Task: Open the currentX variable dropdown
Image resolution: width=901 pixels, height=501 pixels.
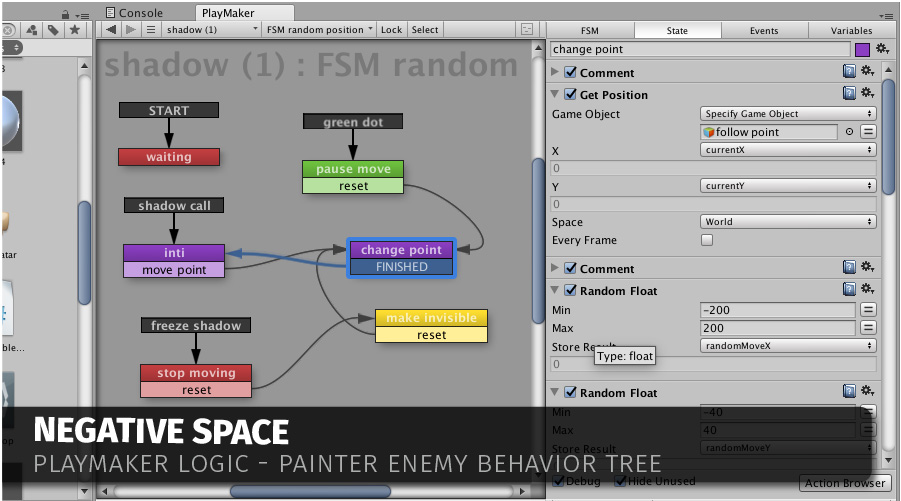Action: point(788,149)
